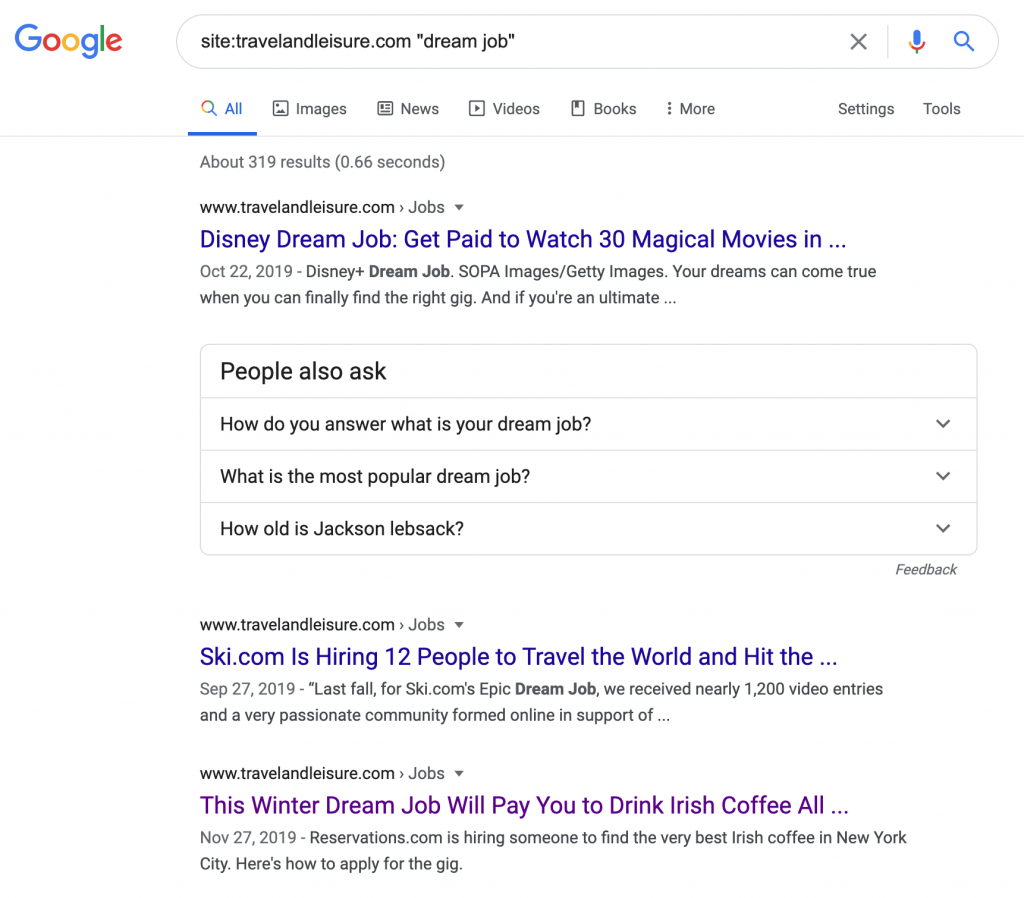Open dropdown arrow beside Ski.com result URL
The image size is (1024, 898).
459,625
